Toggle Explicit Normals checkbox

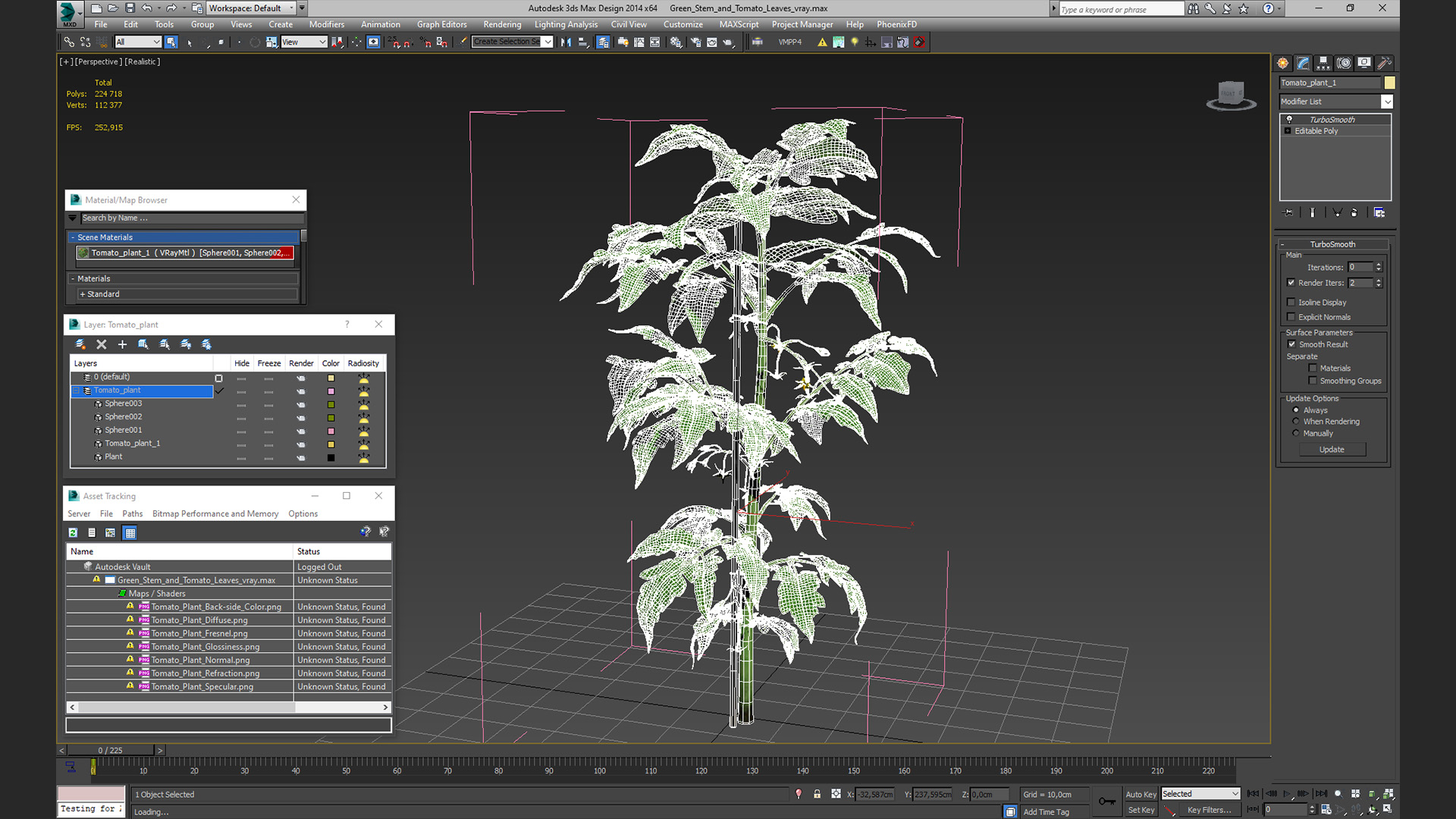tap(1291, 317)
